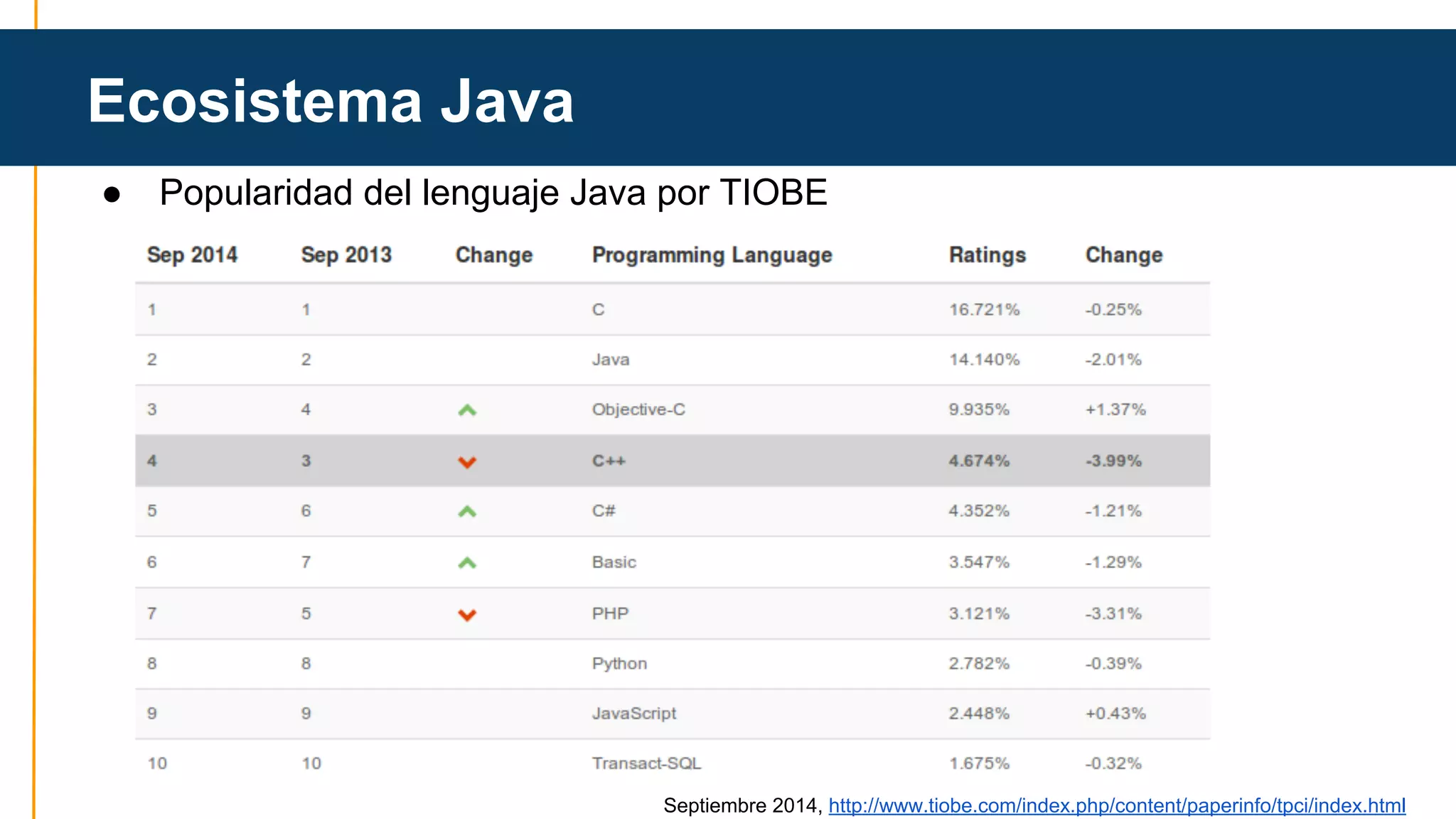This screenshot has width=1456, height=819.
Task: Click the red down arrow for PHP
Action: click(x=467, y=615)
